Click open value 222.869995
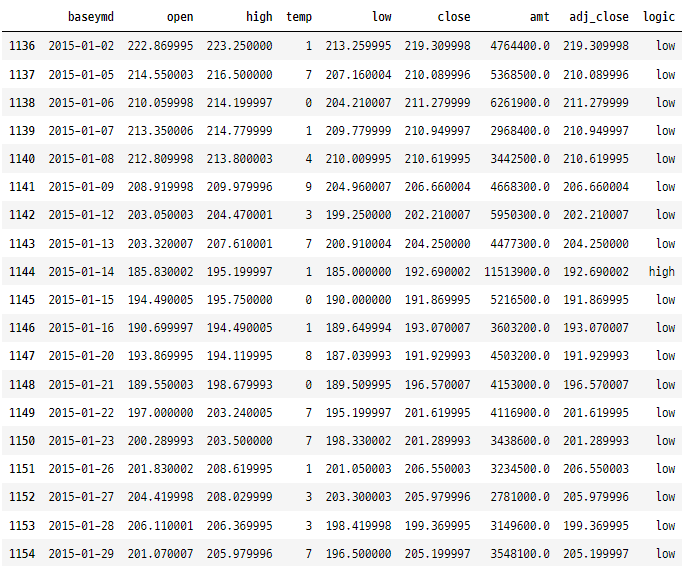Screen dimensions: 685x566 (160, 45)
